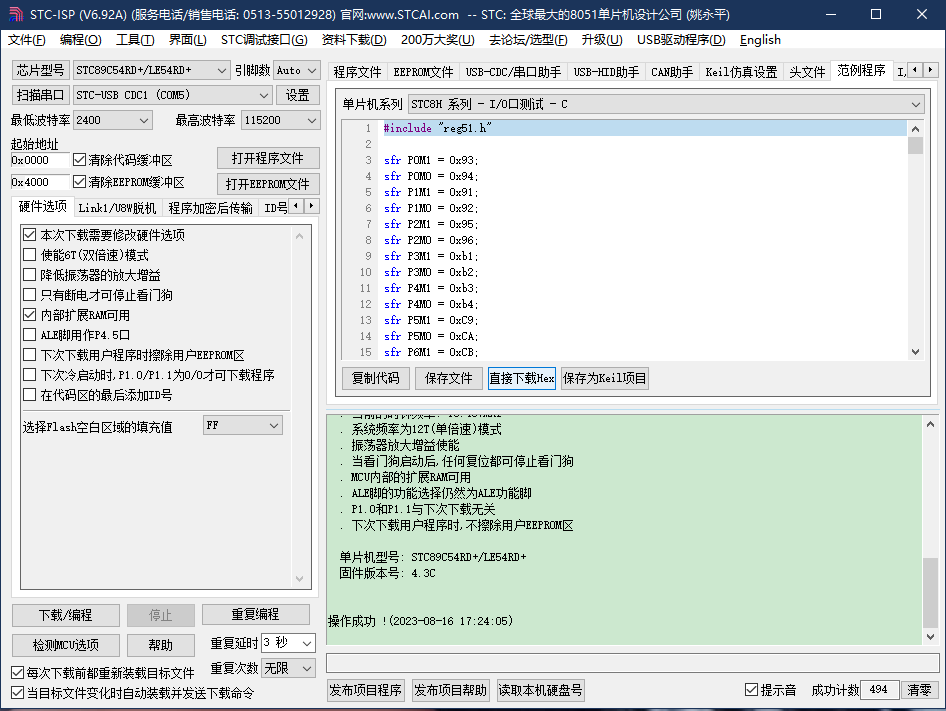Click EEPROM address 0x4000 input field

click(40, 182)
